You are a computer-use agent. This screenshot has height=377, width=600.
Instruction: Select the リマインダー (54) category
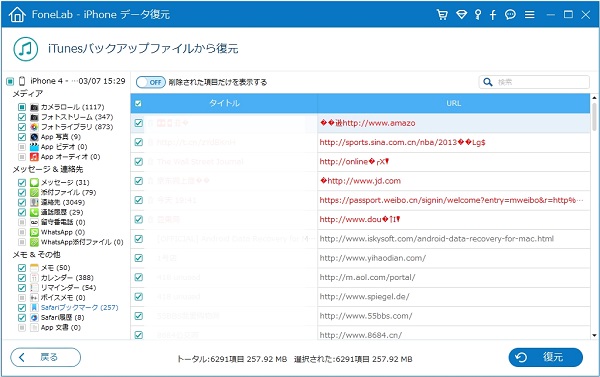pos(68,288)
